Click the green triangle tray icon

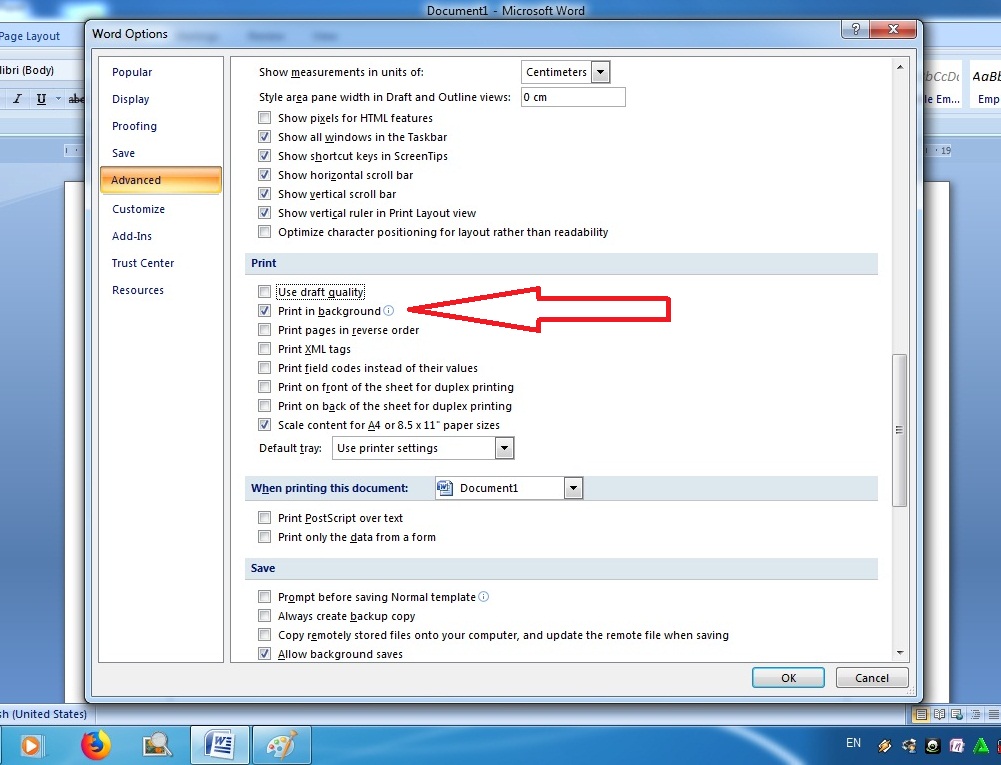981,745
